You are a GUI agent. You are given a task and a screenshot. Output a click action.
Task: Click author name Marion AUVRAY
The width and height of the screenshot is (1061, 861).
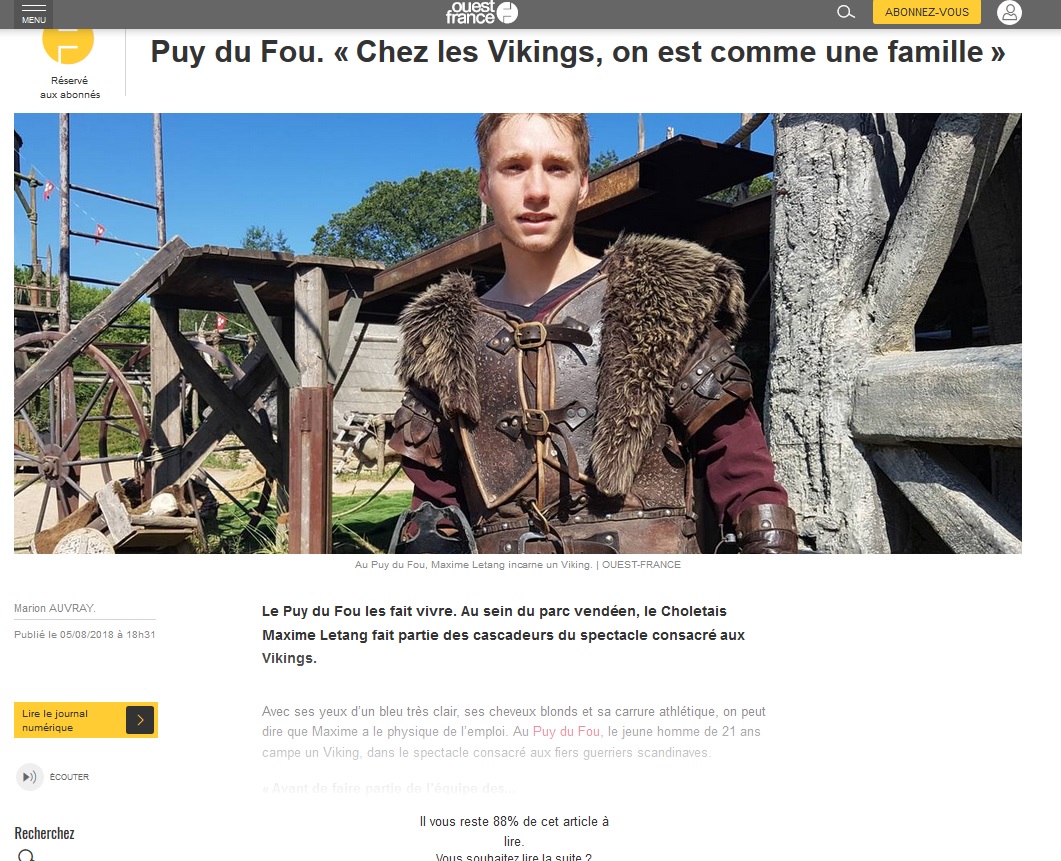click(x=55, y=608)
